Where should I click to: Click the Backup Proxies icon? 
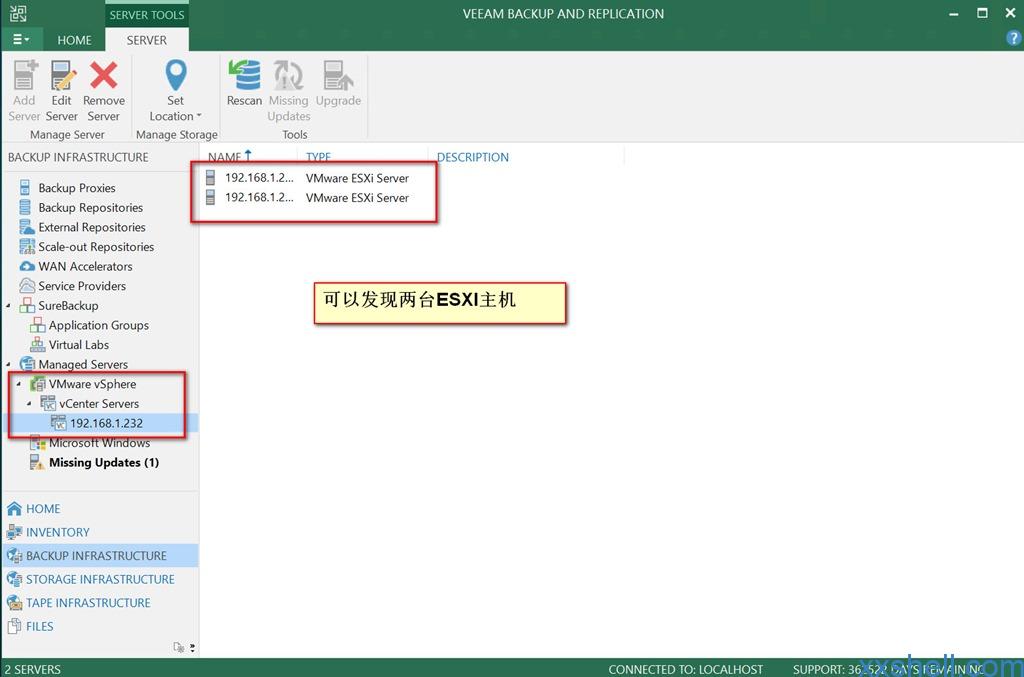25,188
